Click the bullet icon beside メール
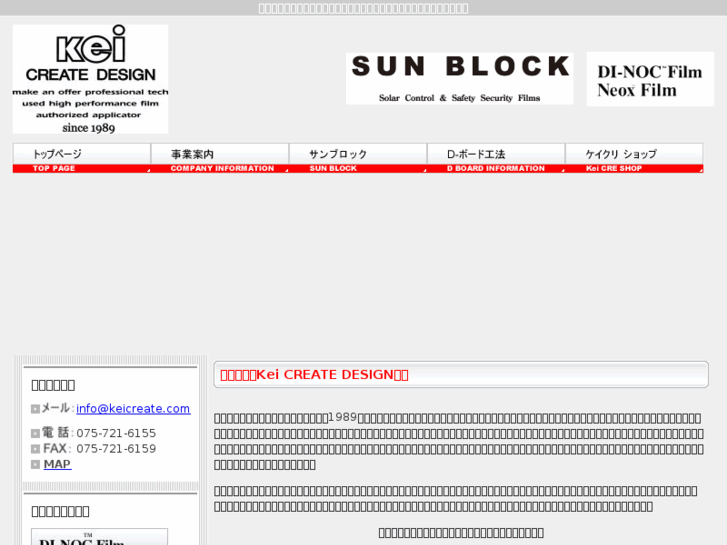727x545 pixels. click(35, 409)
